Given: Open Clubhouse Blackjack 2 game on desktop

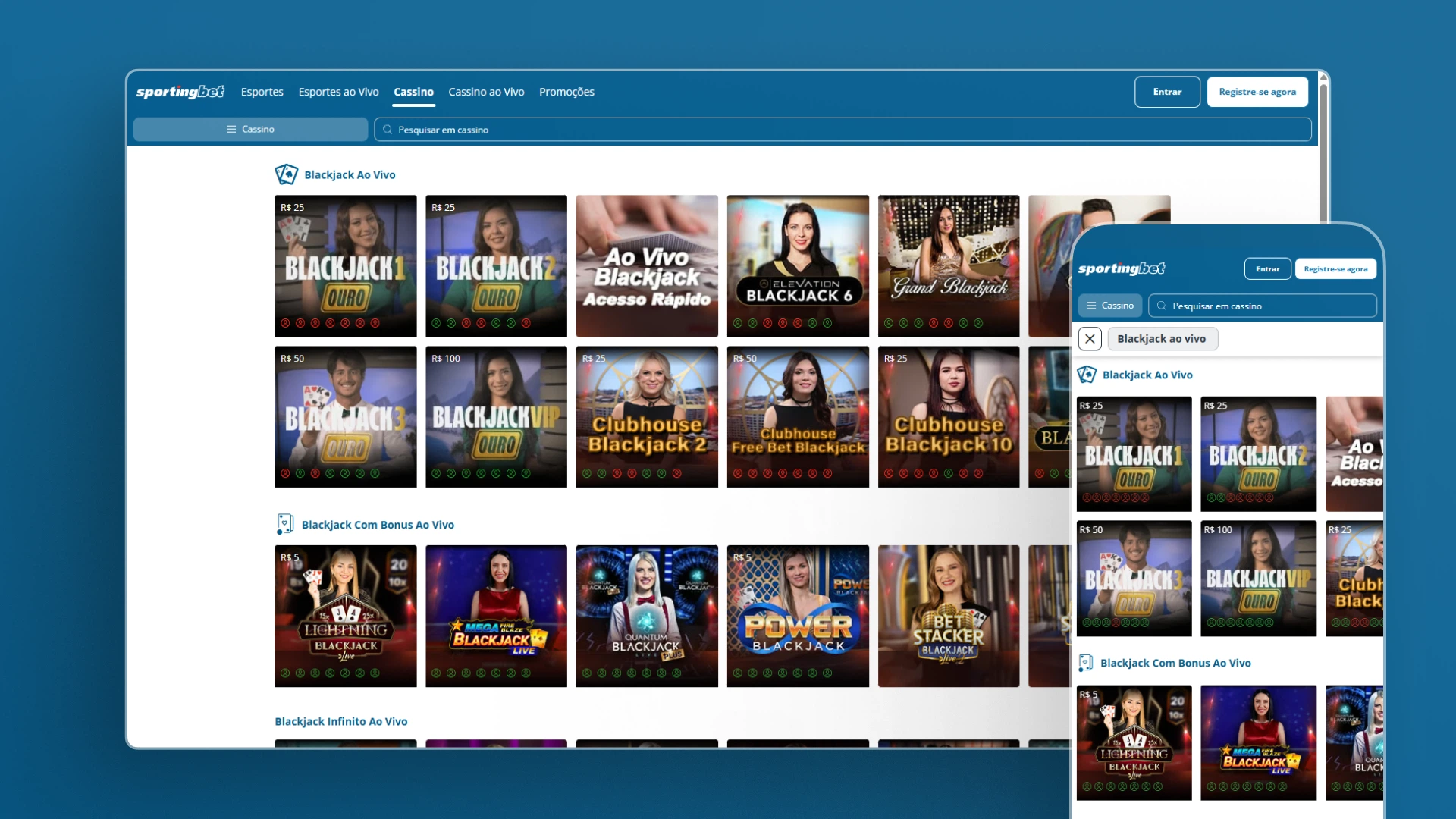Looking at the screenshot, I should point(647,417).
